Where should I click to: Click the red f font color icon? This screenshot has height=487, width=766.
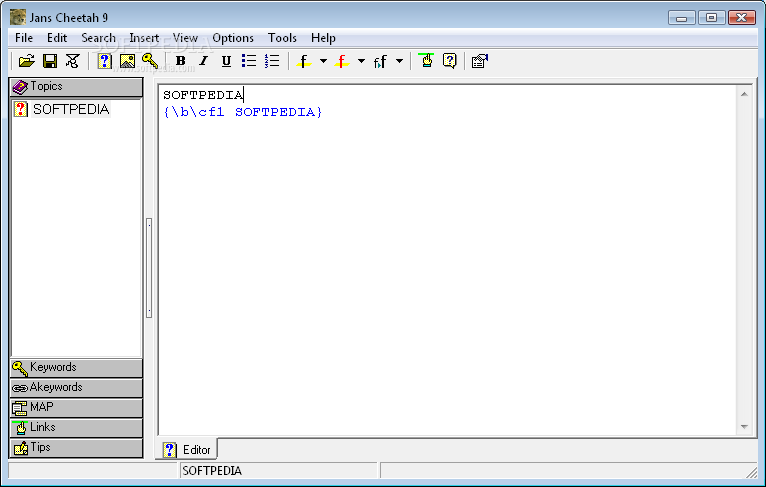click(342, 61)
